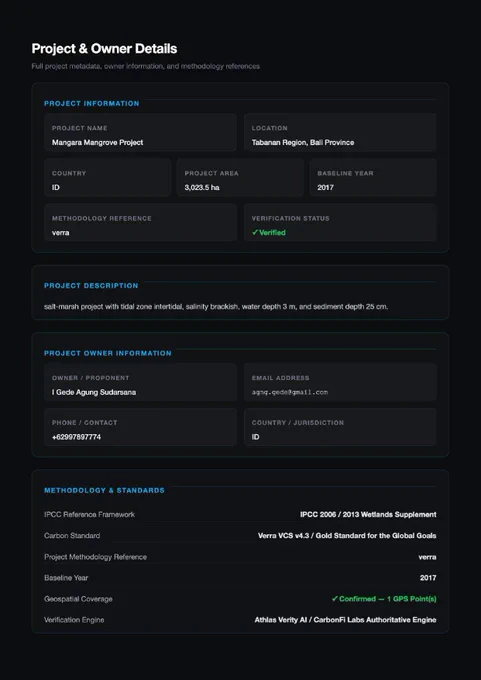This screenshot has height=680, width=481.
Task: Select the PROJECT DESCRIPTION section title
Action: (x=91, y=285)
